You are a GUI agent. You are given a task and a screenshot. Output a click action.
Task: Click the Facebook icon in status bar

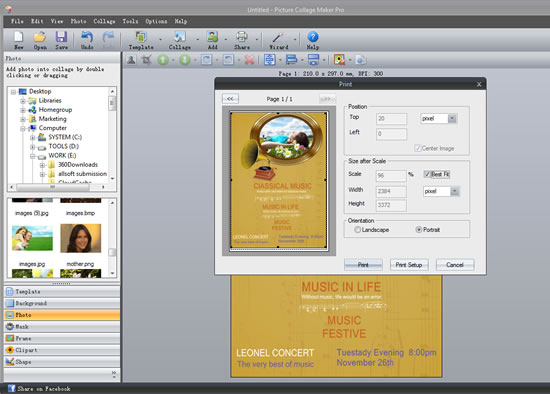click(x=12, y=388)
